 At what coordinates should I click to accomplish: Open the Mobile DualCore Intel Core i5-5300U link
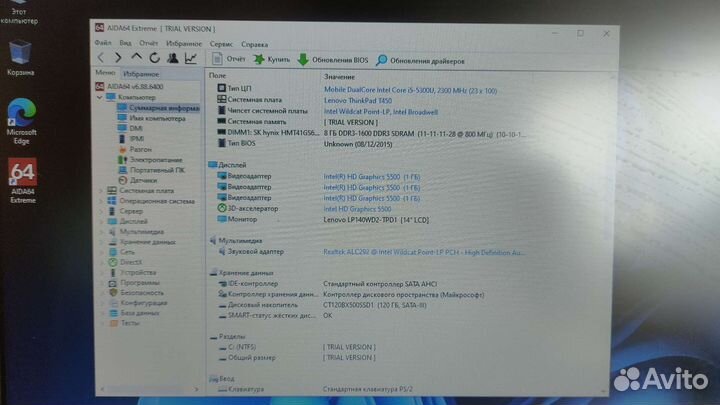410,90
